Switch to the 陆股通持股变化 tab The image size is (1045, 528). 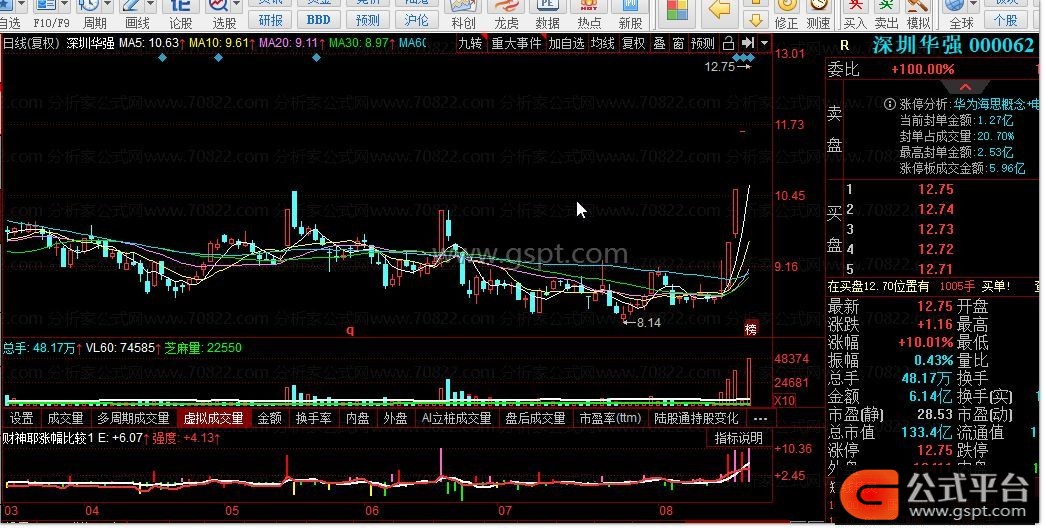696,419
